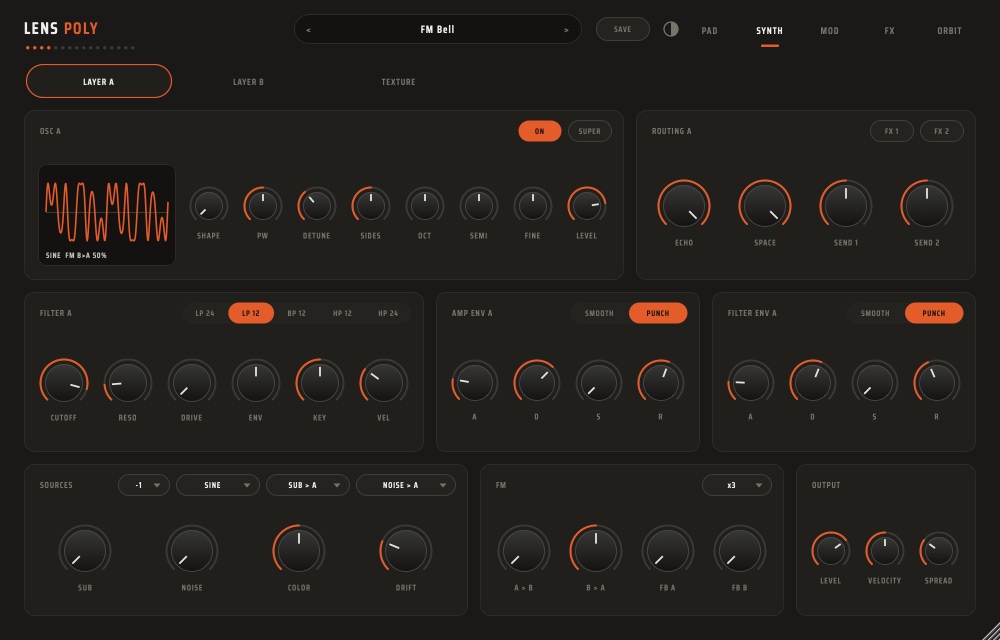Switch to the PAD tab

[x=709, y=31]
